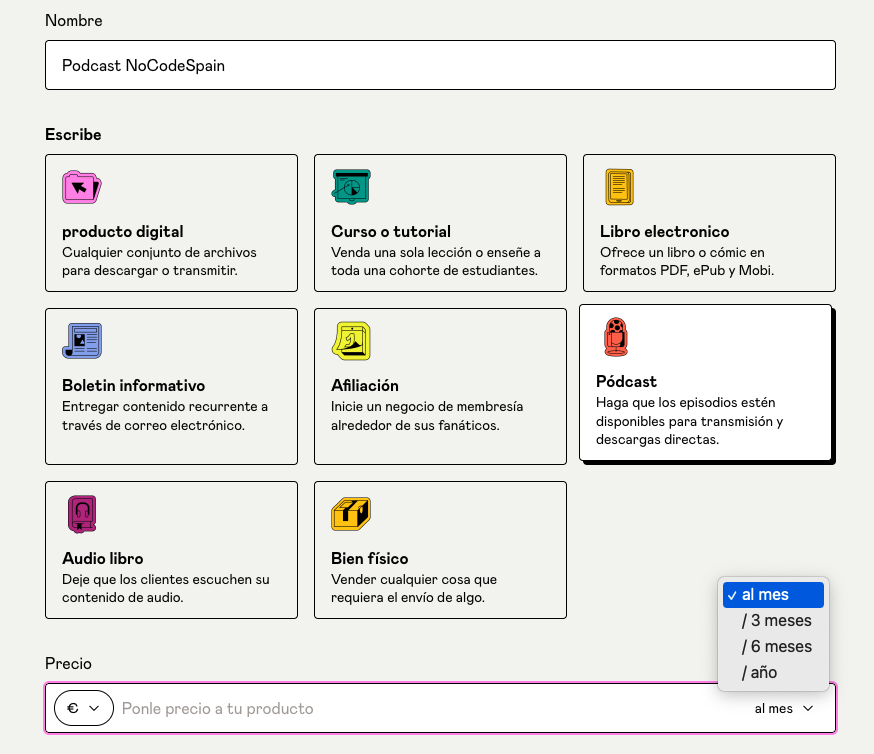Click the Ponle precio a tu producto field
874x754 pixels.
pos(400,707)
